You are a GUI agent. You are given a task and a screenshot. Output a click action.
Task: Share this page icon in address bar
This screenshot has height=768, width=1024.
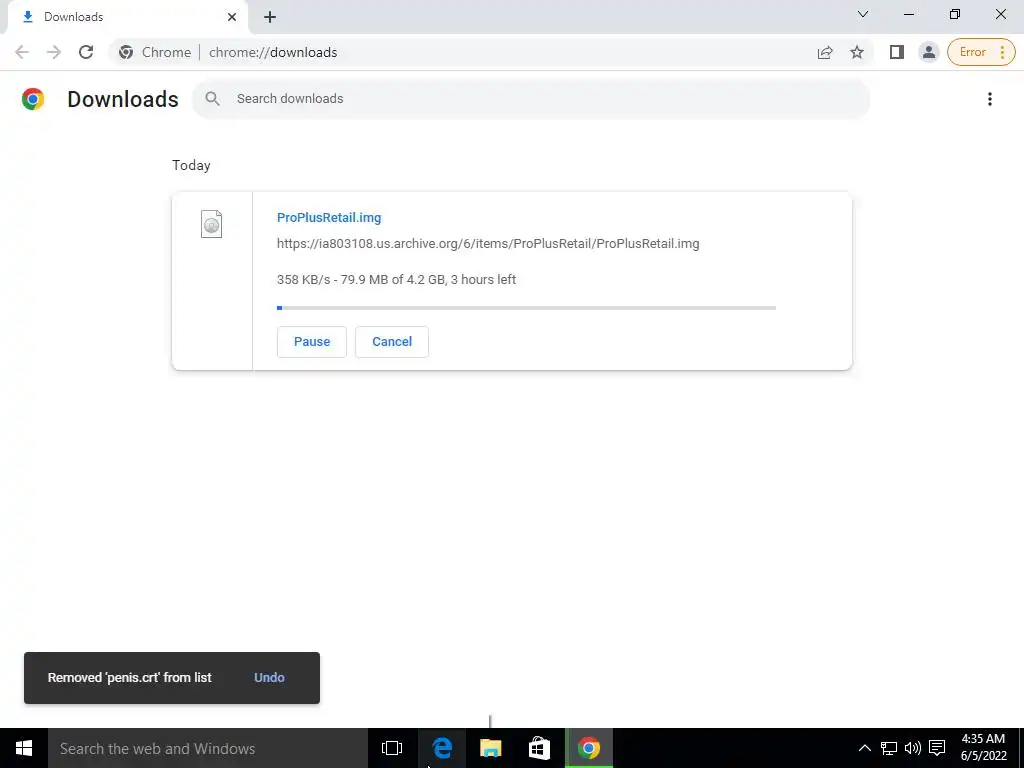[825, 52]
